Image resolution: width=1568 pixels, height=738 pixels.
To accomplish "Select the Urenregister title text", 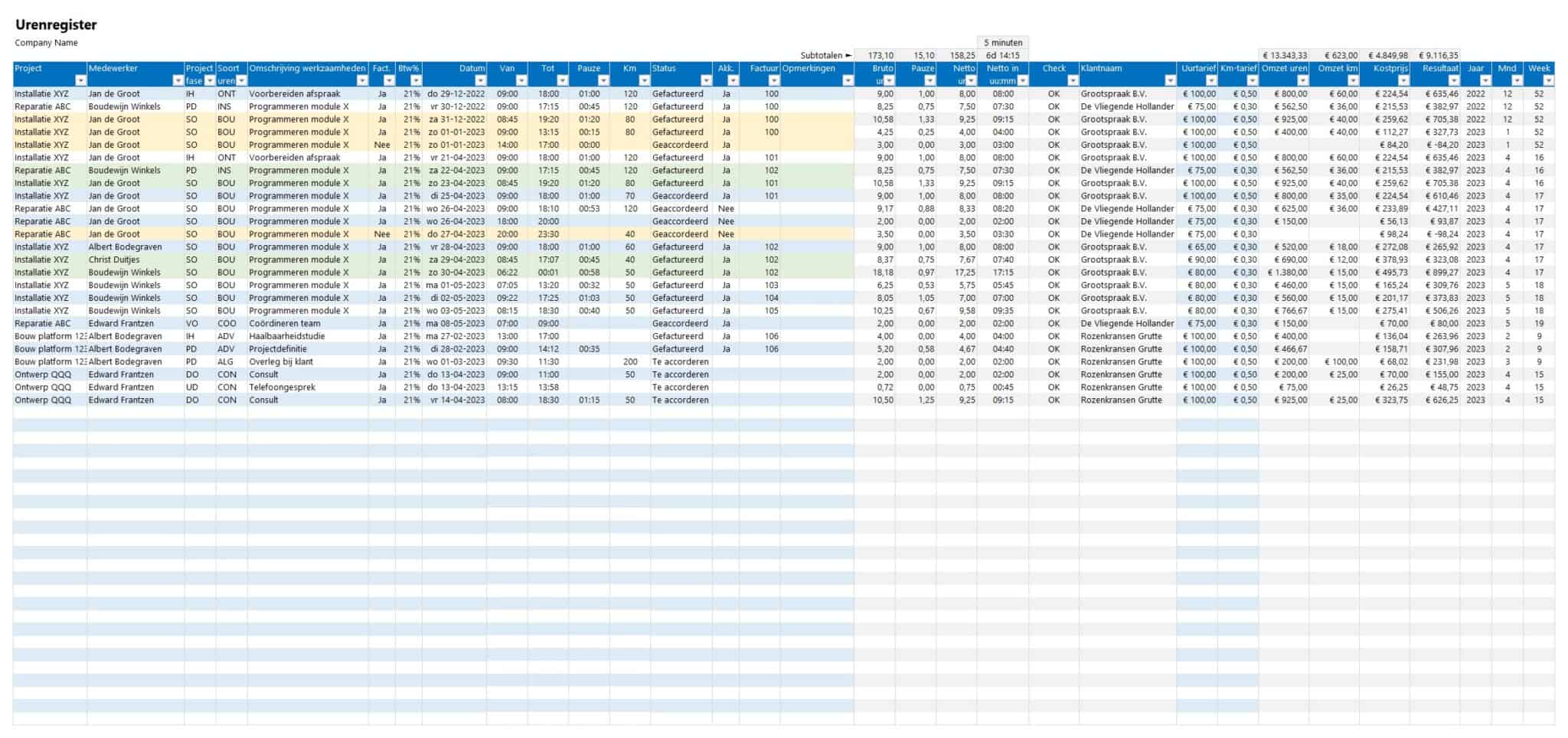I will tap(56, 24).
